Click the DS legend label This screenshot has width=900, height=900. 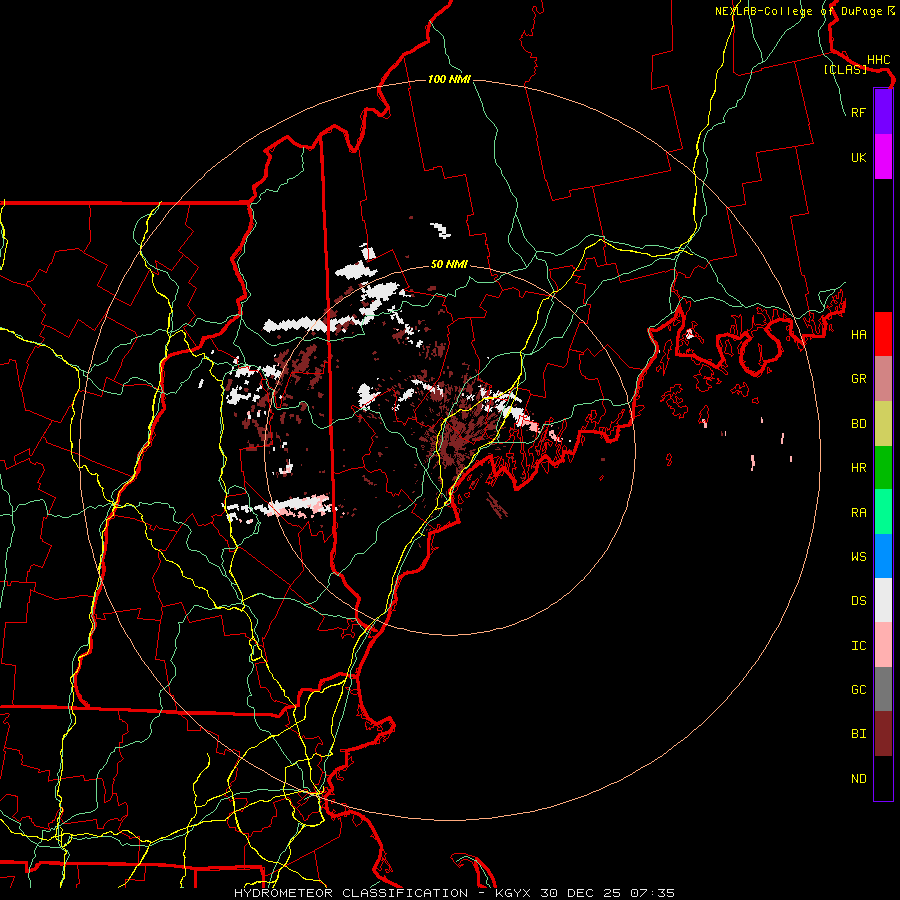(858, 601)
